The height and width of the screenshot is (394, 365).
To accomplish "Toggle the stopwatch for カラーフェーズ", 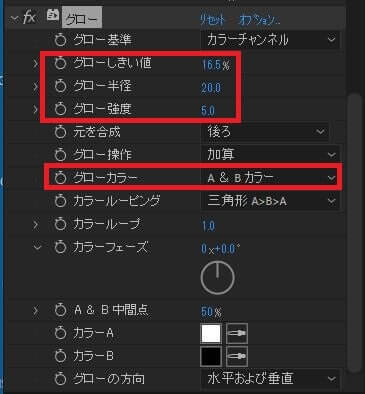I will click(x=61, y=247).
